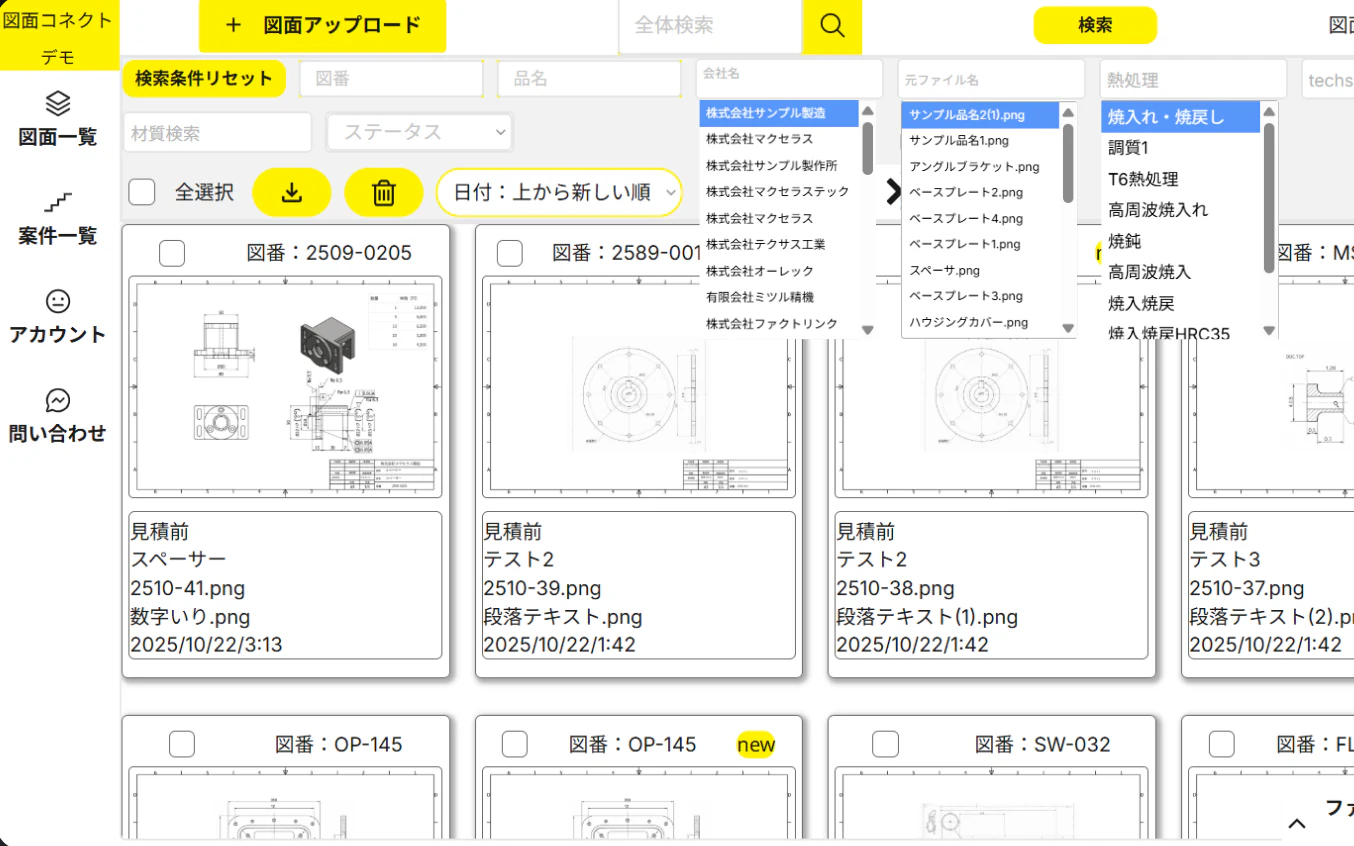Check the box on the FL drawing card
The image size is (1354, 846).
(x=1222, y=744)
